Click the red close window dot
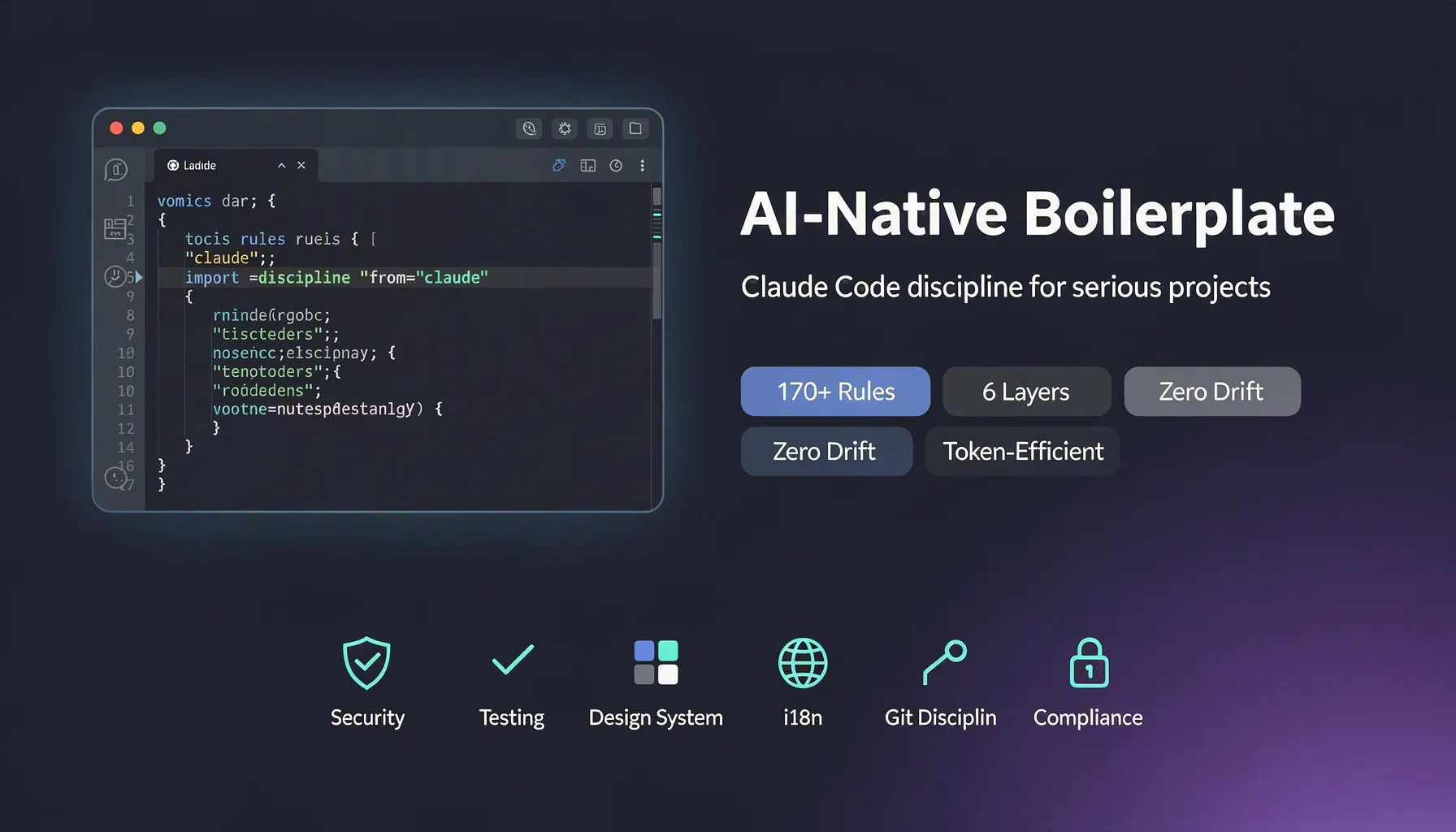Image resolution: width=1456 pixels, height=832 pixels. [x=116, y=128]
